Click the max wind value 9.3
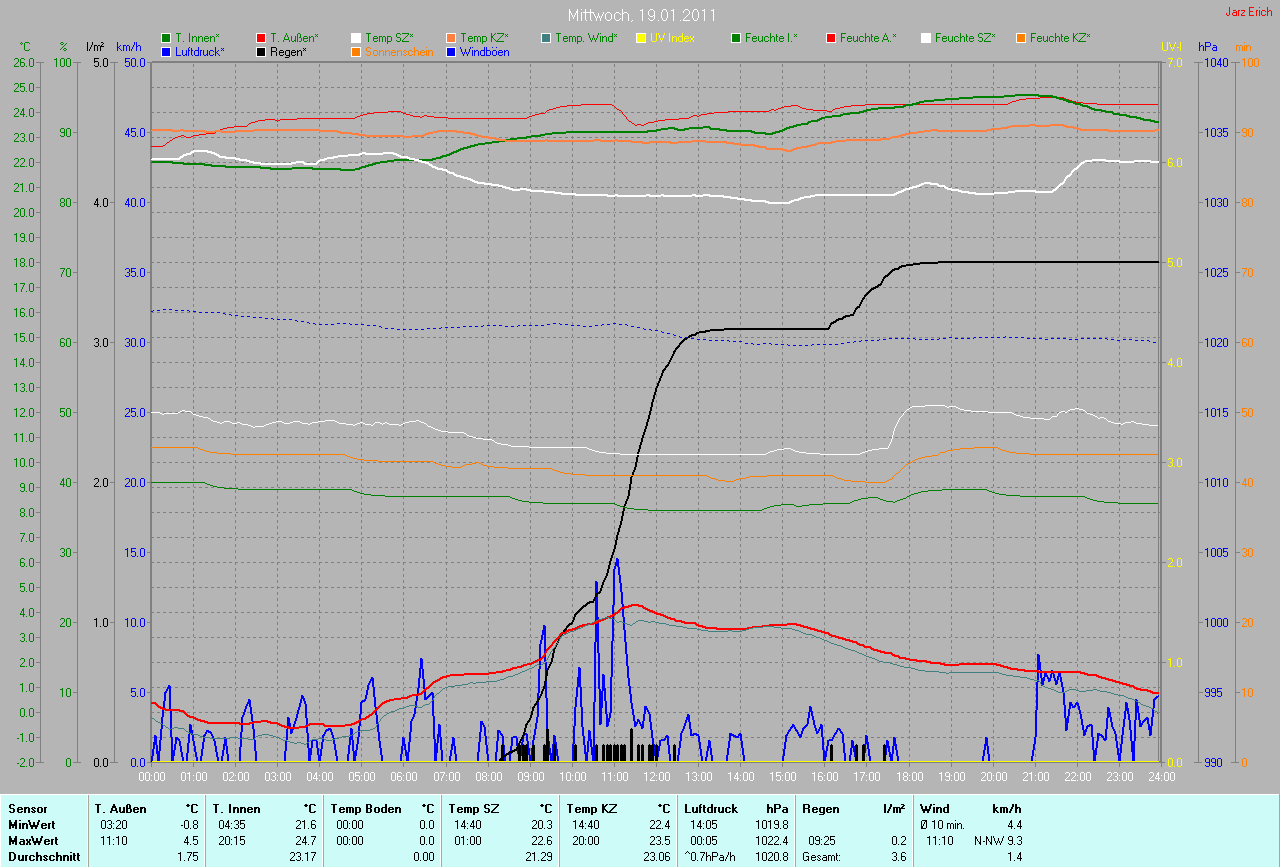 click(1014, 841)
